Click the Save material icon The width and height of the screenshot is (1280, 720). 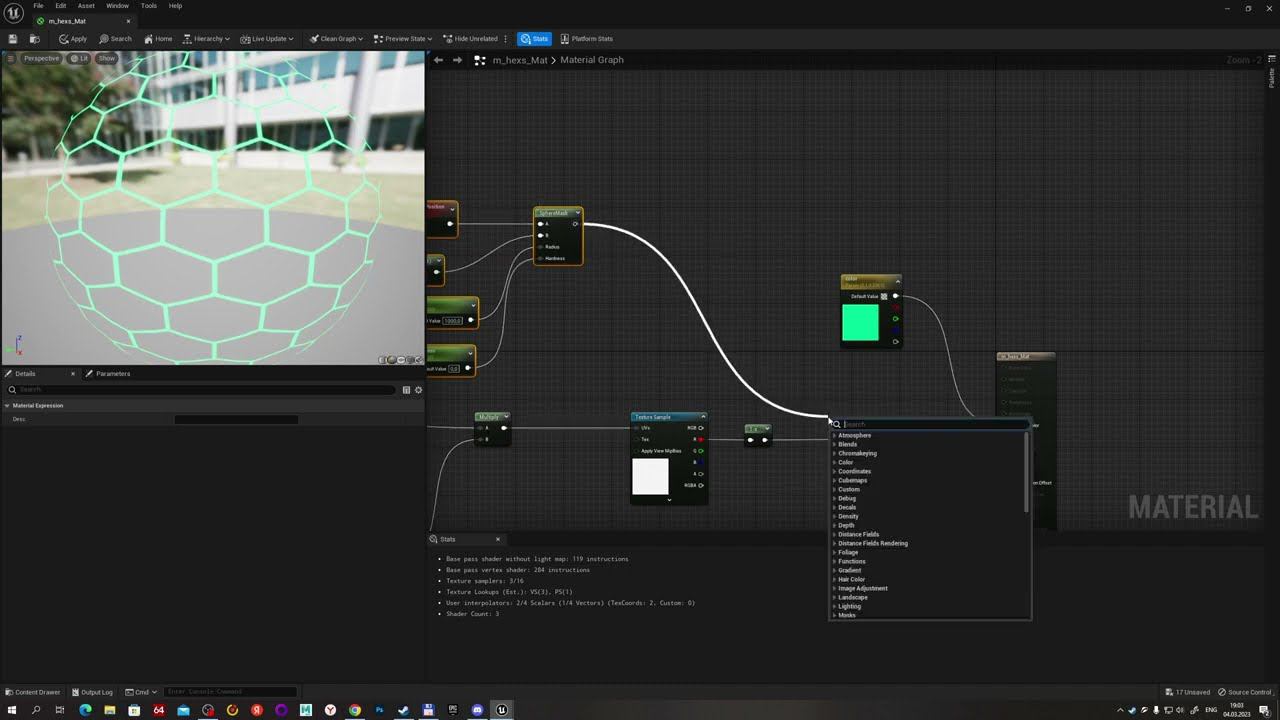14,39
